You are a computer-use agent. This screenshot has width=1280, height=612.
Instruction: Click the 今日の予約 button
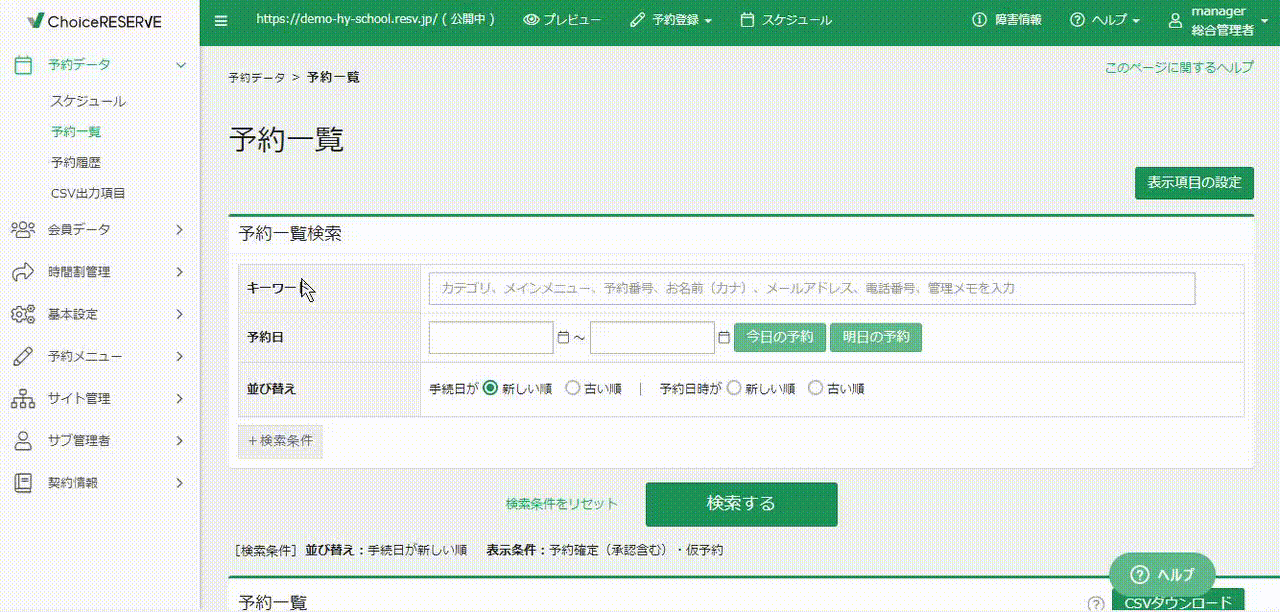tap(780, 338)
